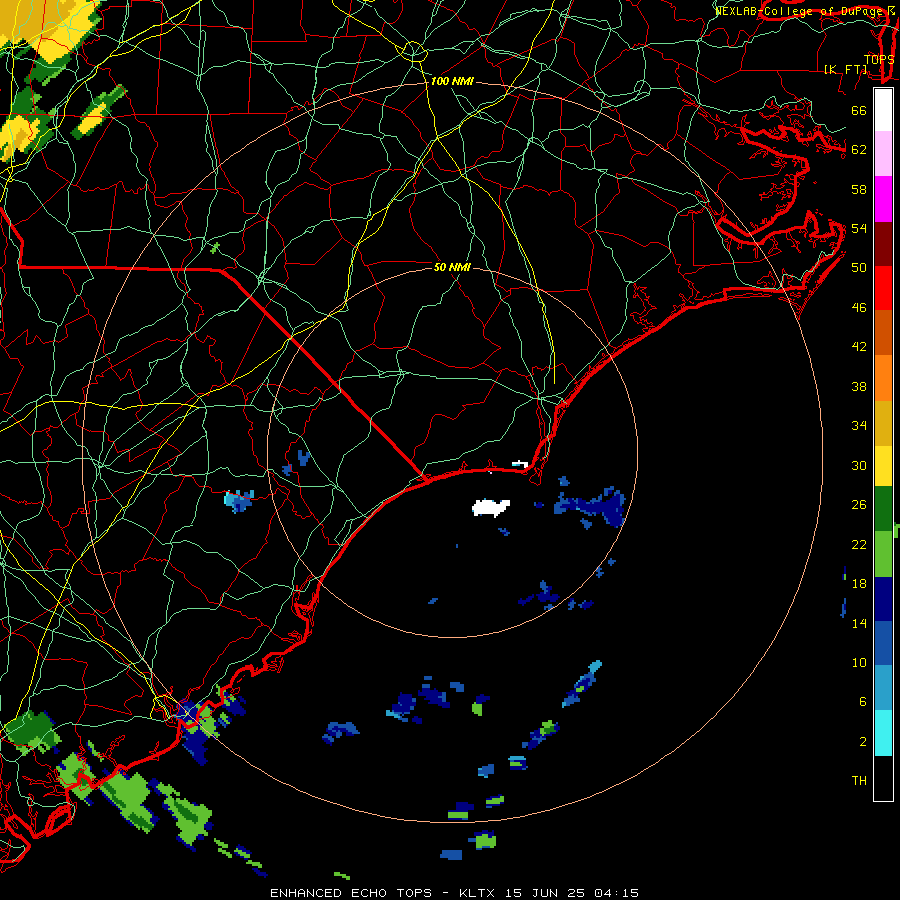Click the legend value "38"

[859, 386]
